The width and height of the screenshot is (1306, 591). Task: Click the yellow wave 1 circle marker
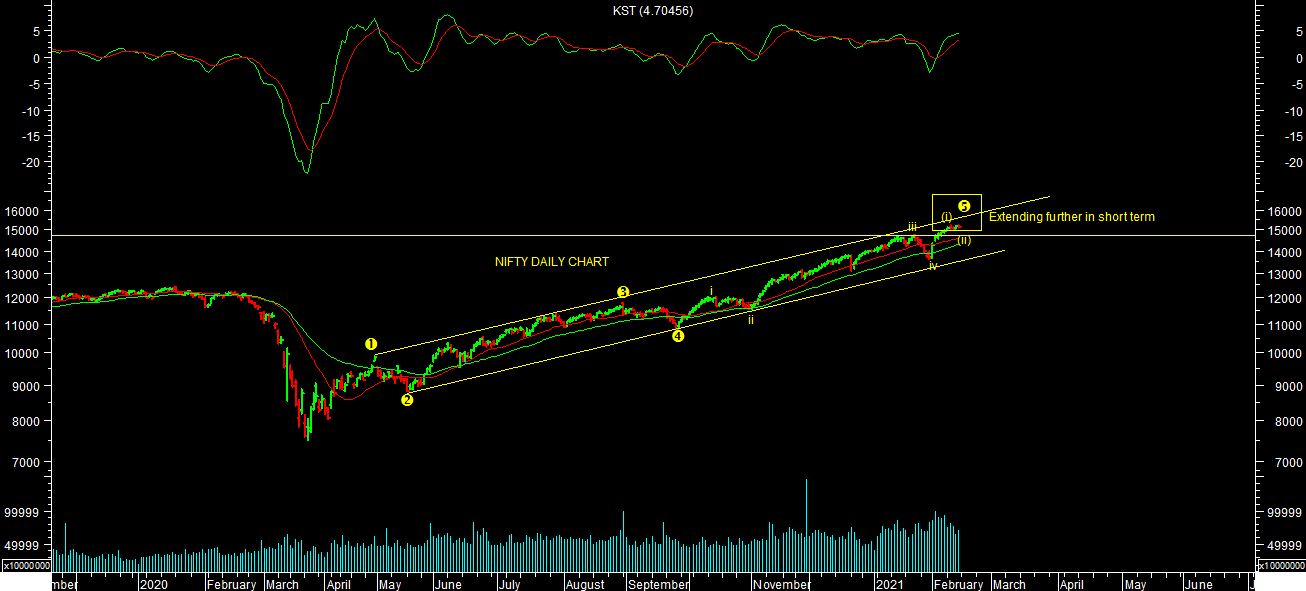pyautogui.click(x=372, y=344)
